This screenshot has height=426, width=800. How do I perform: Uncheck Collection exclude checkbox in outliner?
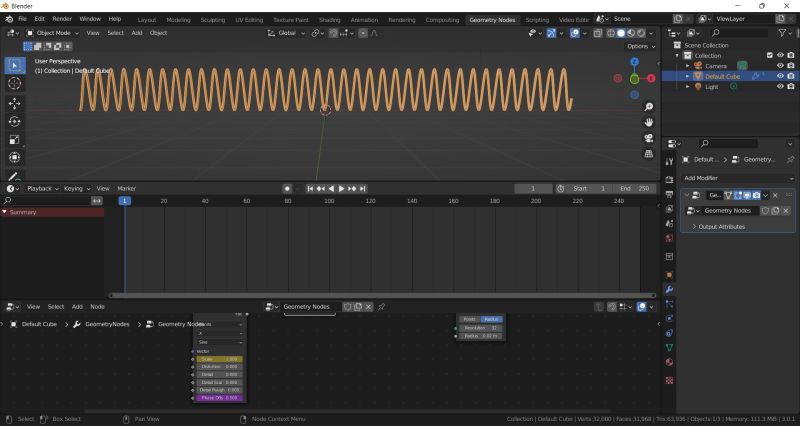point(770,55)
